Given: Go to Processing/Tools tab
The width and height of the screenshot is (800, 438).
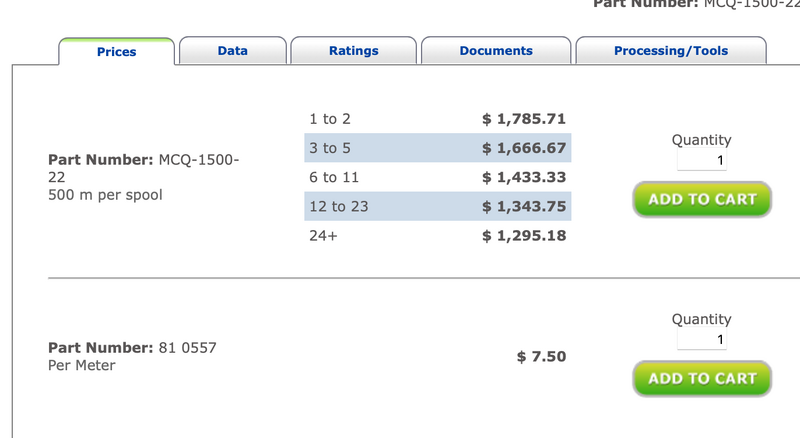Looking at the screenshot, I should (671, 51).
